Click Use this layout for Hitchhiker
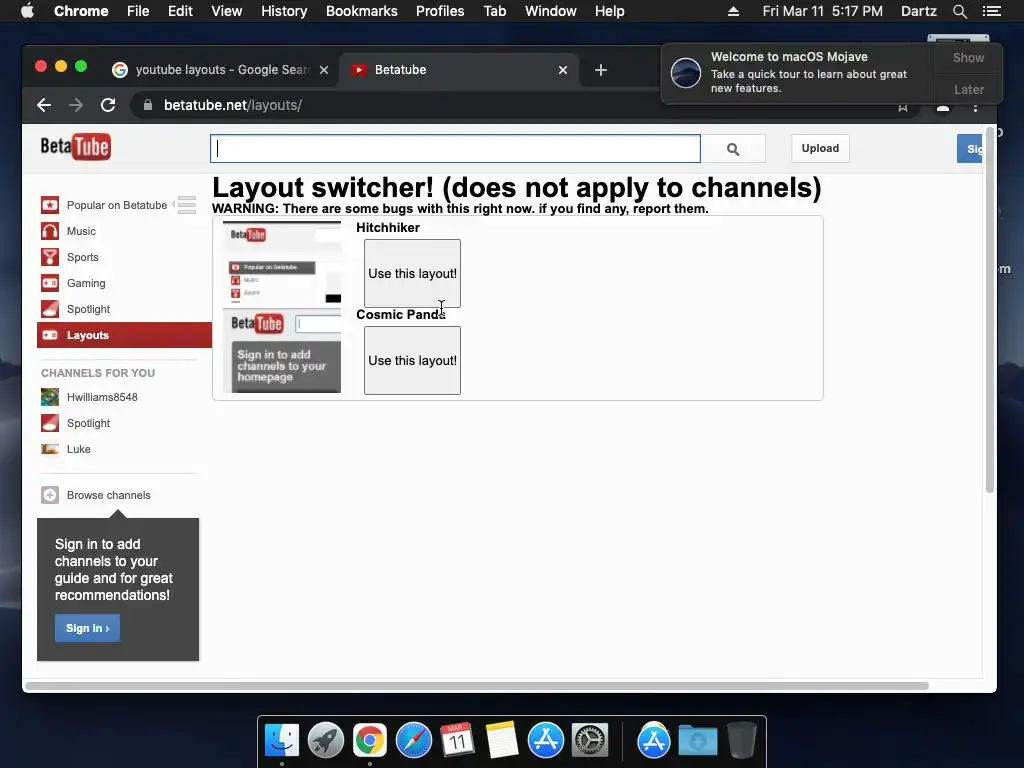The image size is (1024, 768). click(412, 274)
